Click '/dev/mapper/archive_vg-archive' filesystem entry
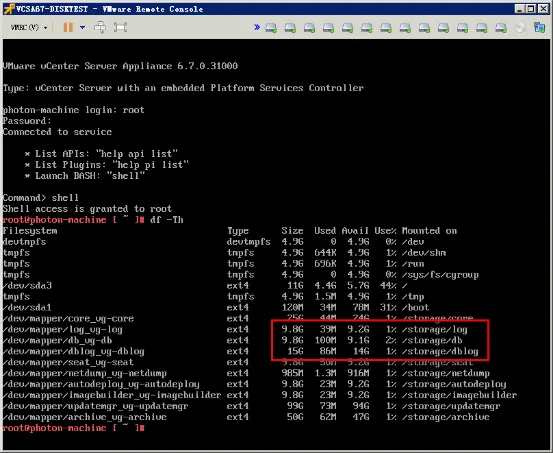553x453 pixels. (x=85, y=417)
